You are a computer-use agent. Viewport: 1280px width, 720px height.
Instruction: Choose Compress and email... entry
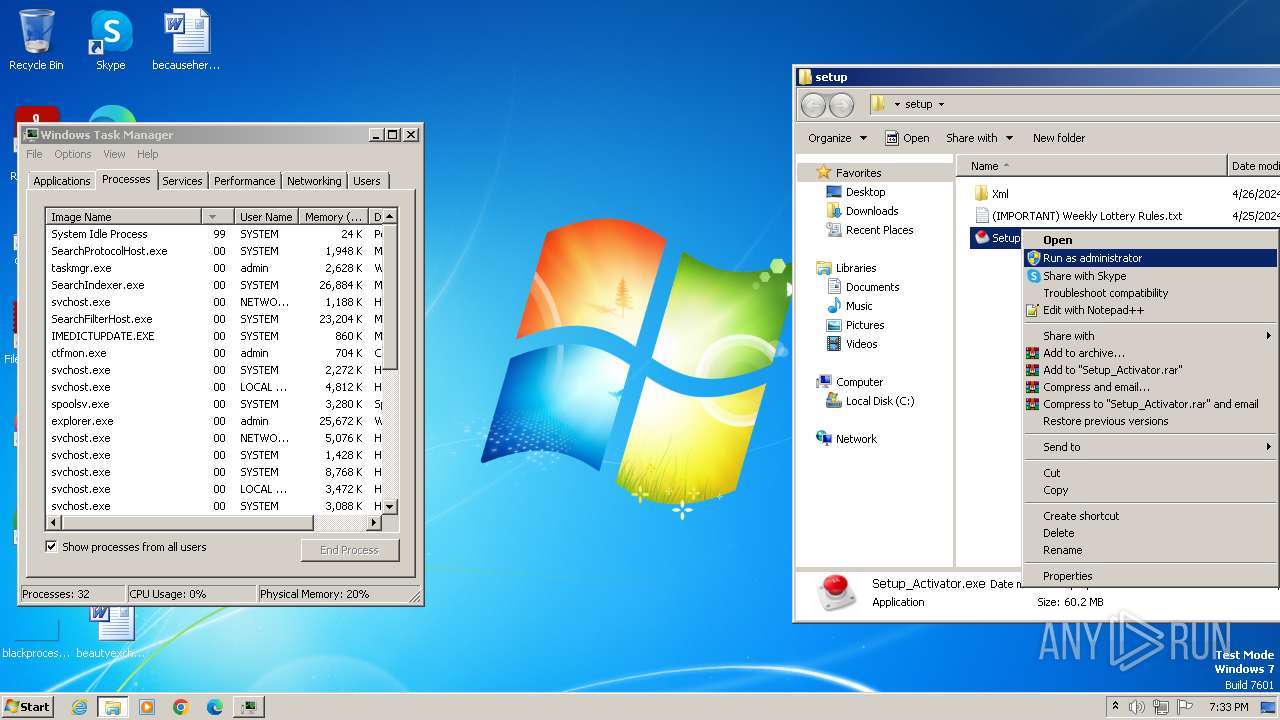1150,387
